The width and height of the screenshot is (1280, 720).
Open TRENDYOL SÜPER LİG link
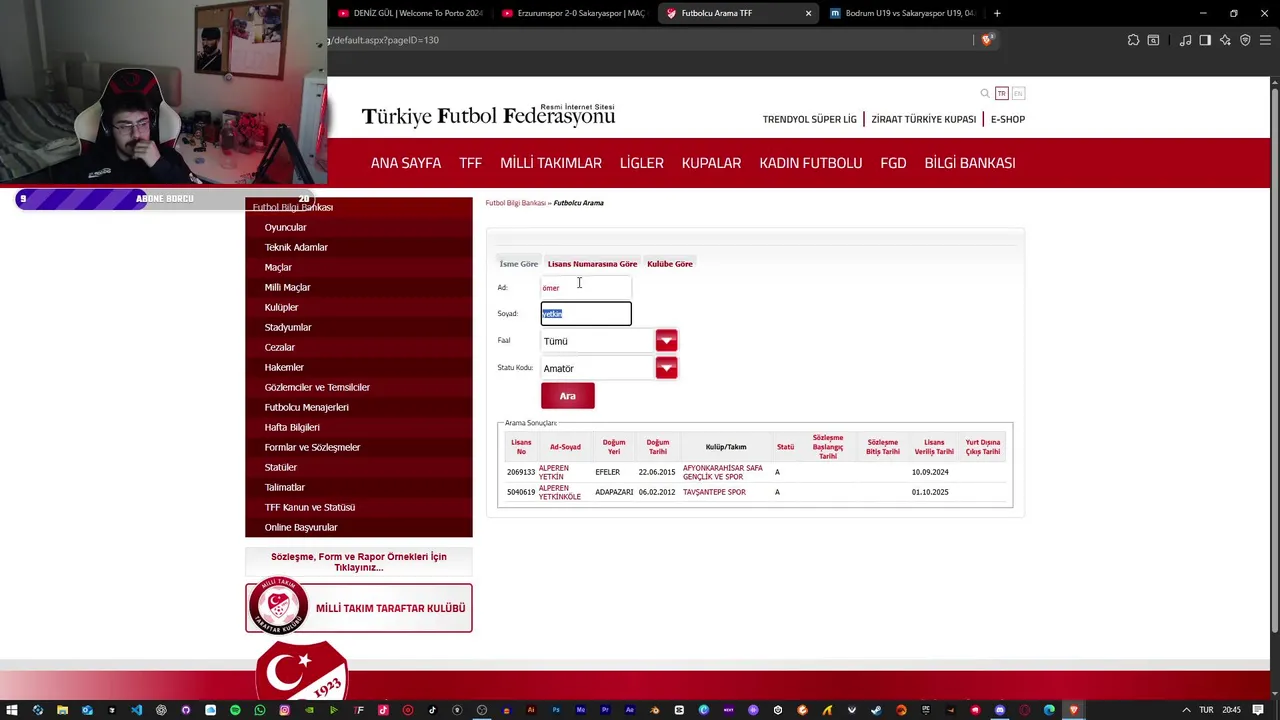tap(810, 119)
